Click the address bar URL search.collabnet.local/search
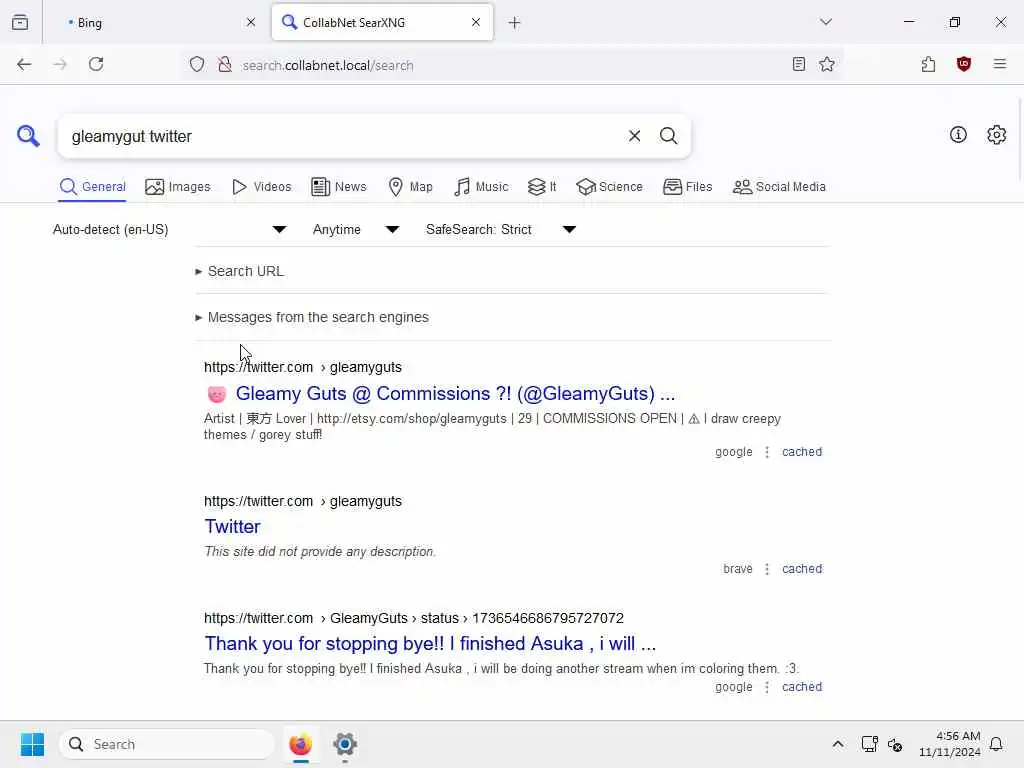Screen dimensions: 1024x768 coord(328,65)
